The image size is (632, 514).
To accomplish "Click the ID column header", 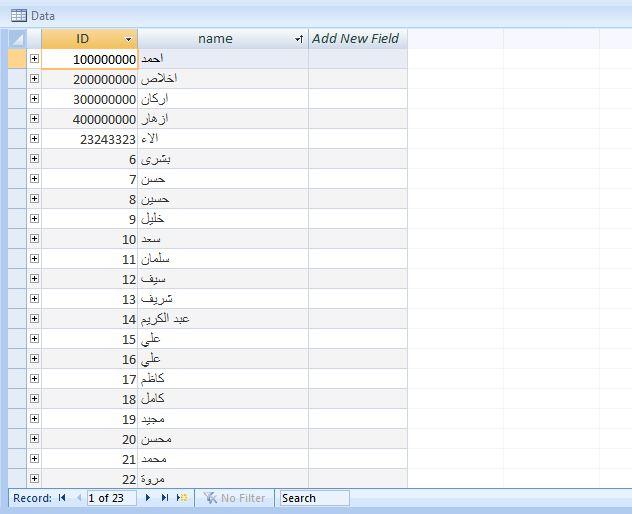I will [x=89, y=39].
